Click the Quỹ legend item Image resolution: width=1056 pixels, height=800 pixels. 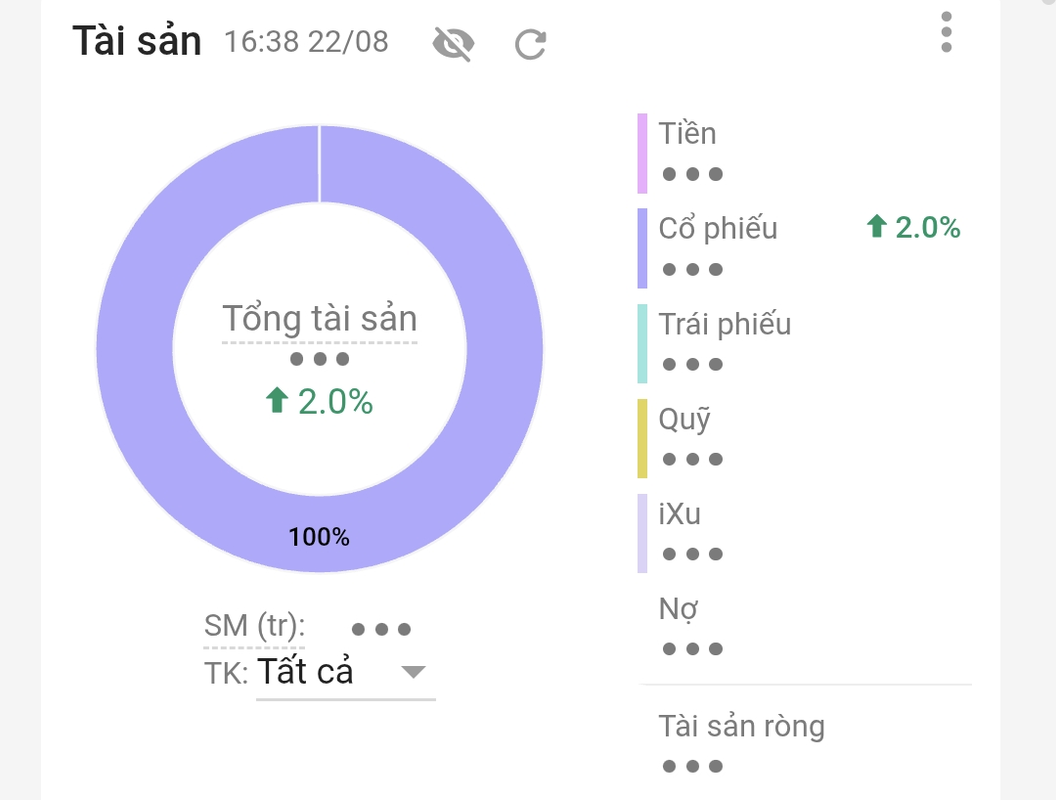click(684, 419)
